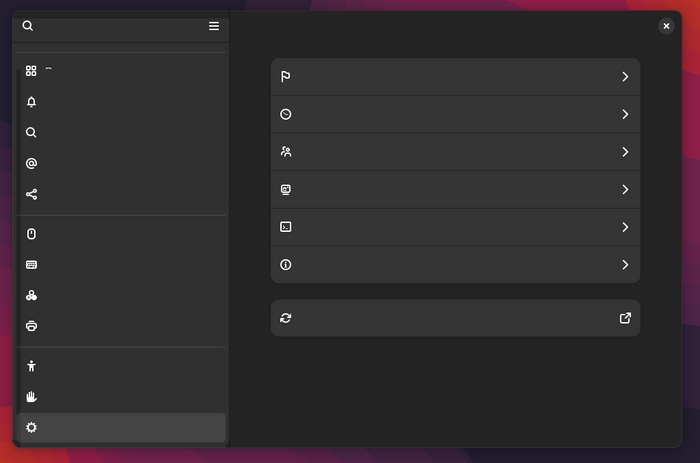
Task: Select the System gear icon in sidebar
Action: (31, 428)
